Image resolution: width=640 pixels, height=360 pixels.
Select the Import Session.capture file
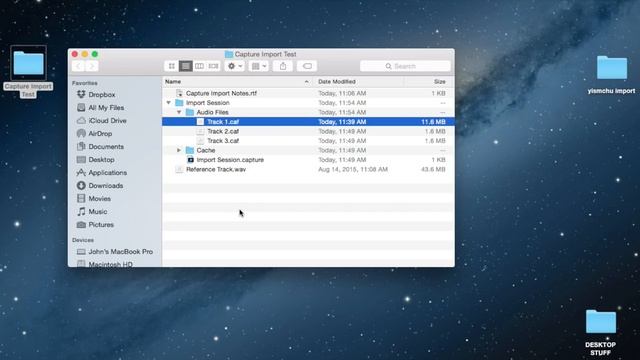(308, 160)
